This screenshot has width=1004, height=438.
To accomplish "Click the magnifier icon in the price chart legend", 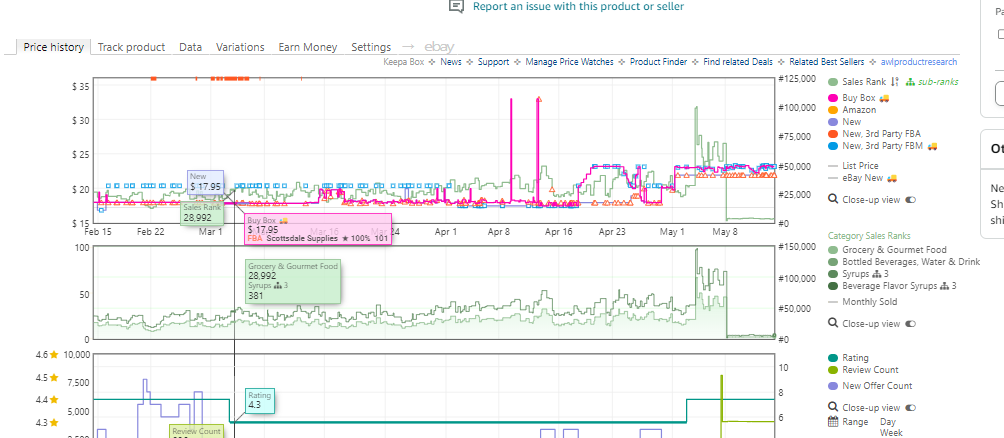I will coord(833,199).
